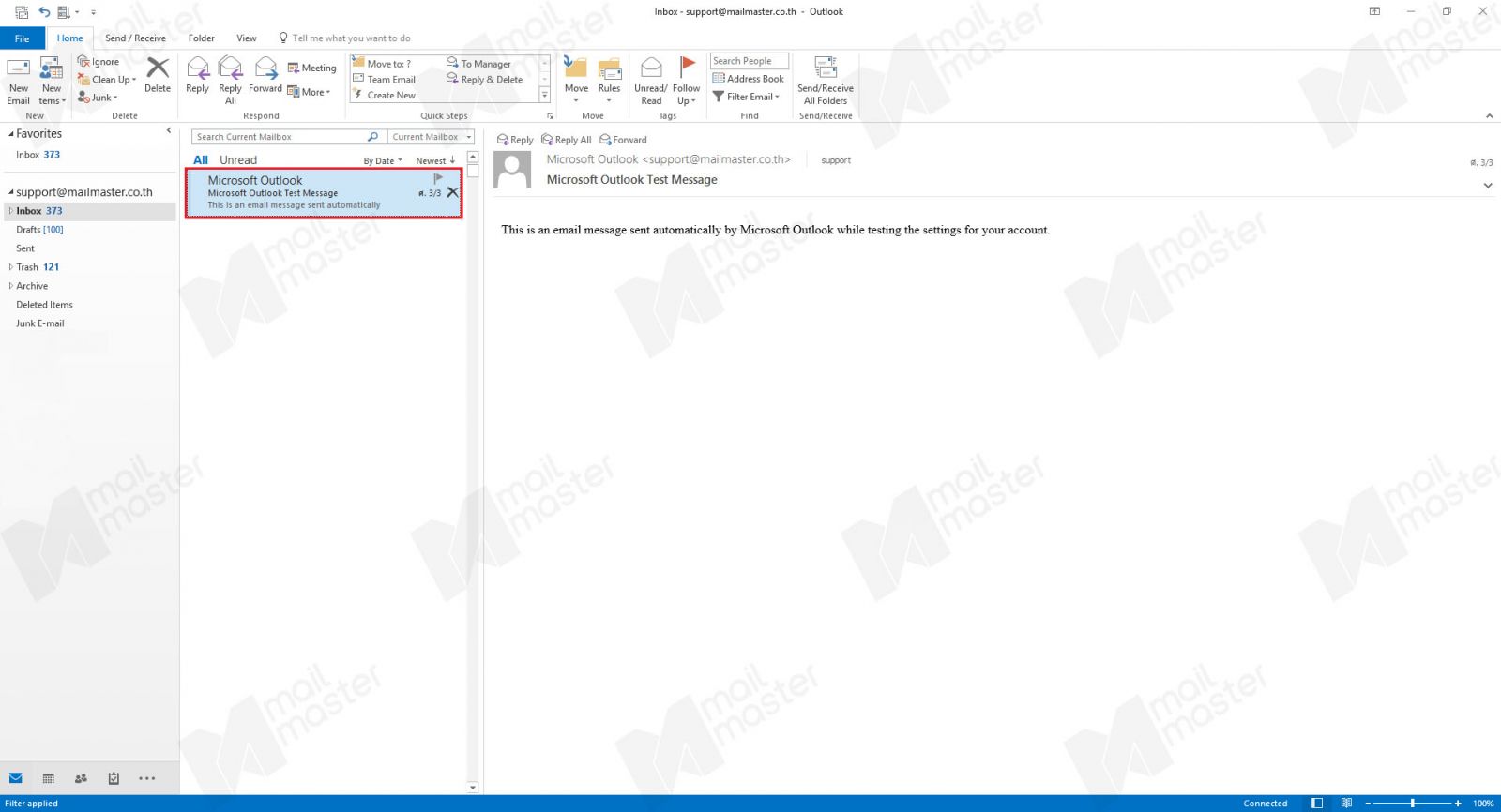Select Inbox under Favorites
Viewport: 1501px width, 812px height.
(38, 155)
